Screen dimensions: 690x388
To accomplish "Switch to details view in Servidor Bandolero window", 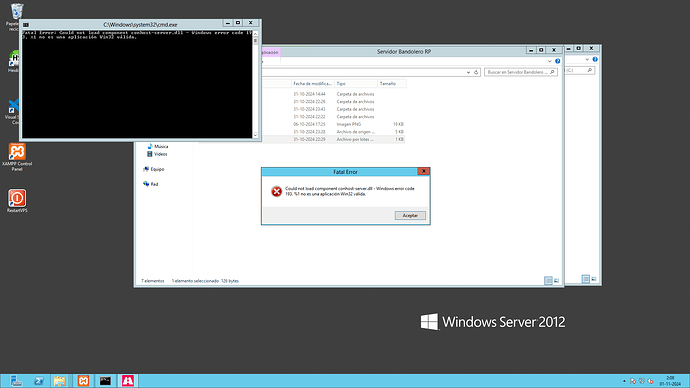I will point(548,280).
